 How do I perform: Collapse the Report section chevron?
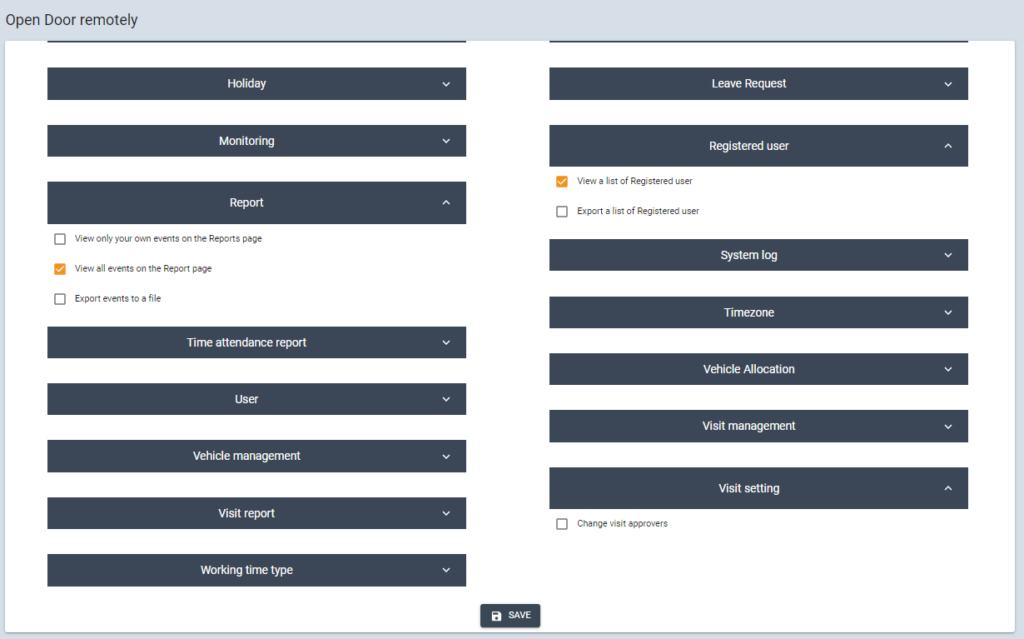click(446, 203)
